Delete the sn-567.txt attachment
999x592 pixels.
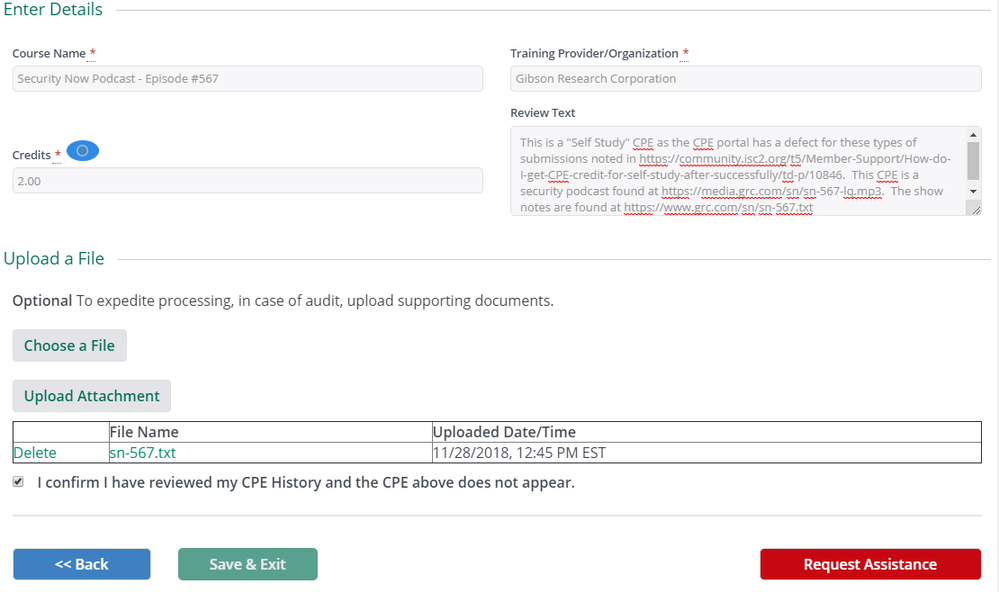click(35, 453)
